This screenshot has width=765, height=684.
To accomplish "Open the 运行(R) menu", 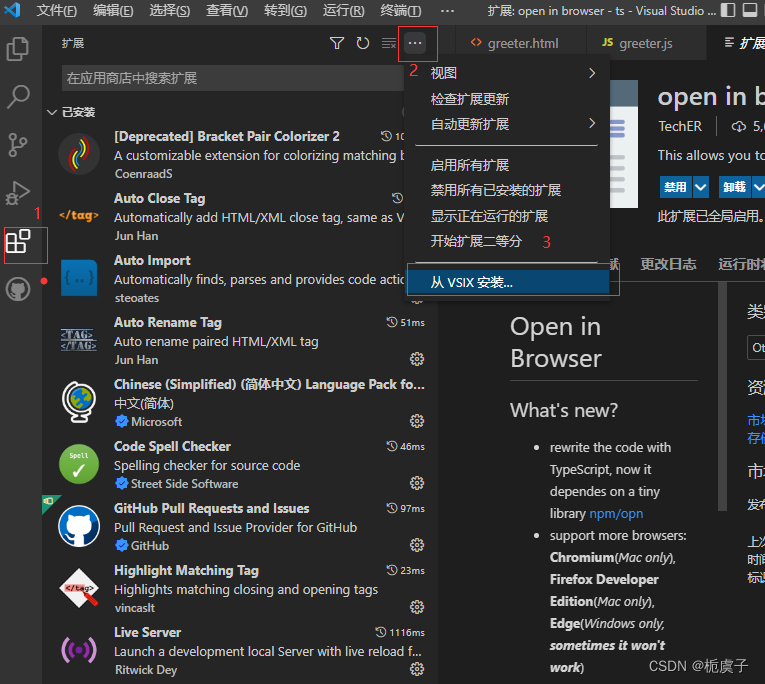I will [343, 11].
